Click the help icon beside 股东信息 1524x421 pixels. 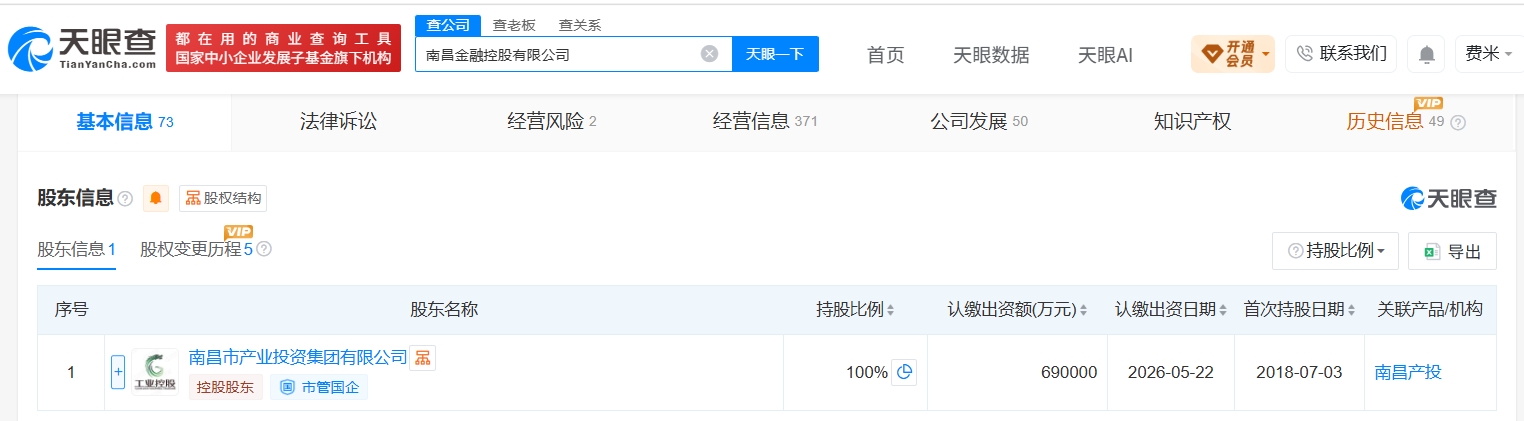(125, 199)
